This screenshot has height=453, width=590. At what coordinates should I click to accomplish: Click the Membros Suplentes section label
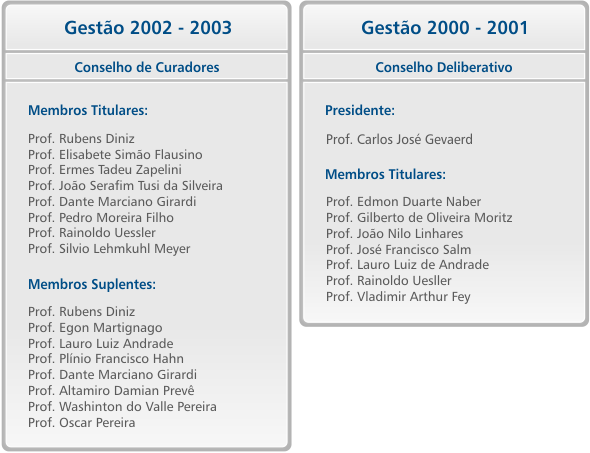click(92, 284)
